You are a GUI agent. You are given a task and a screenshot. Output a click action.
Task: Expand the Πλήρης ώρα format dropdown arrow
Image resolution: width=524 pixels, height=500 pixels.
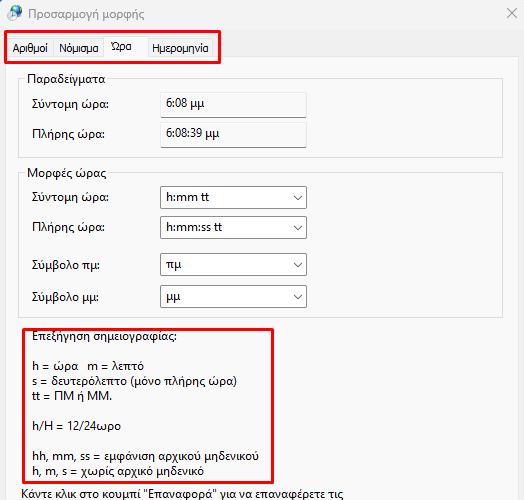(297, 228)
